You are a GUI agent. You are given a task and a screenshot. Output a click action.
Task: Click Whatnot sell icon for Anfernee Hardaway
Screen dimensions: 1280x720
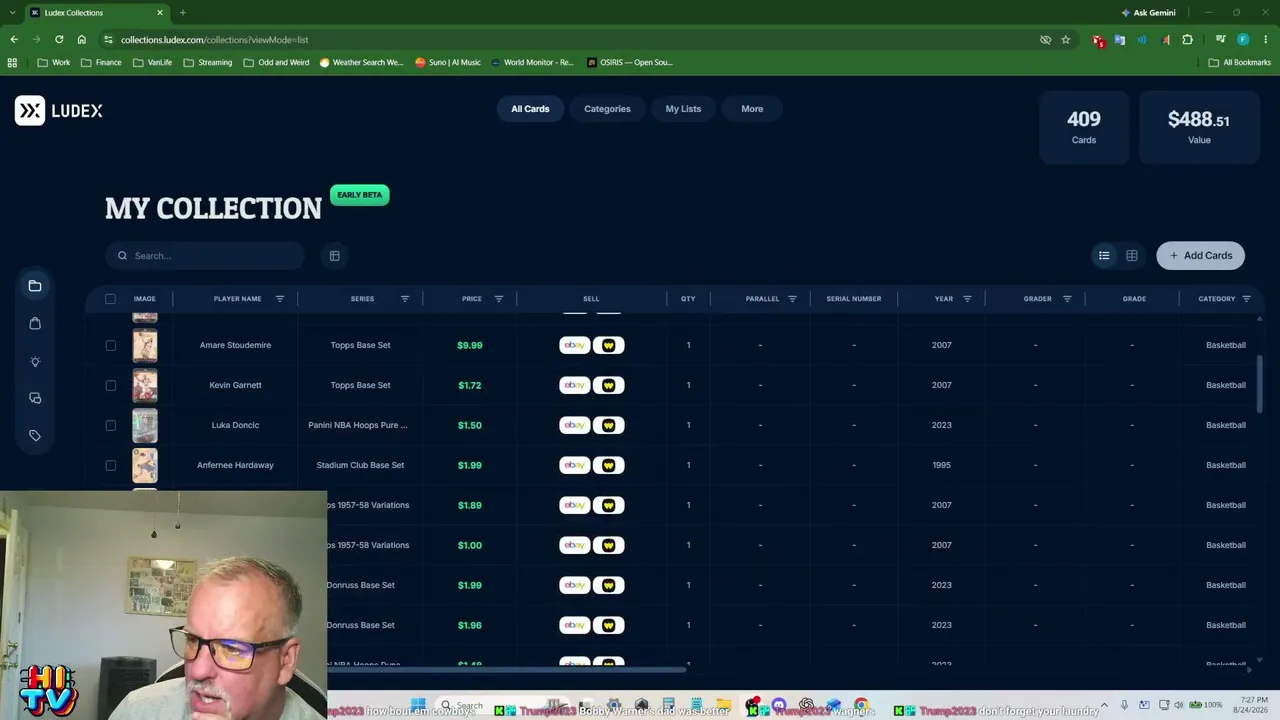pos(609,465)
